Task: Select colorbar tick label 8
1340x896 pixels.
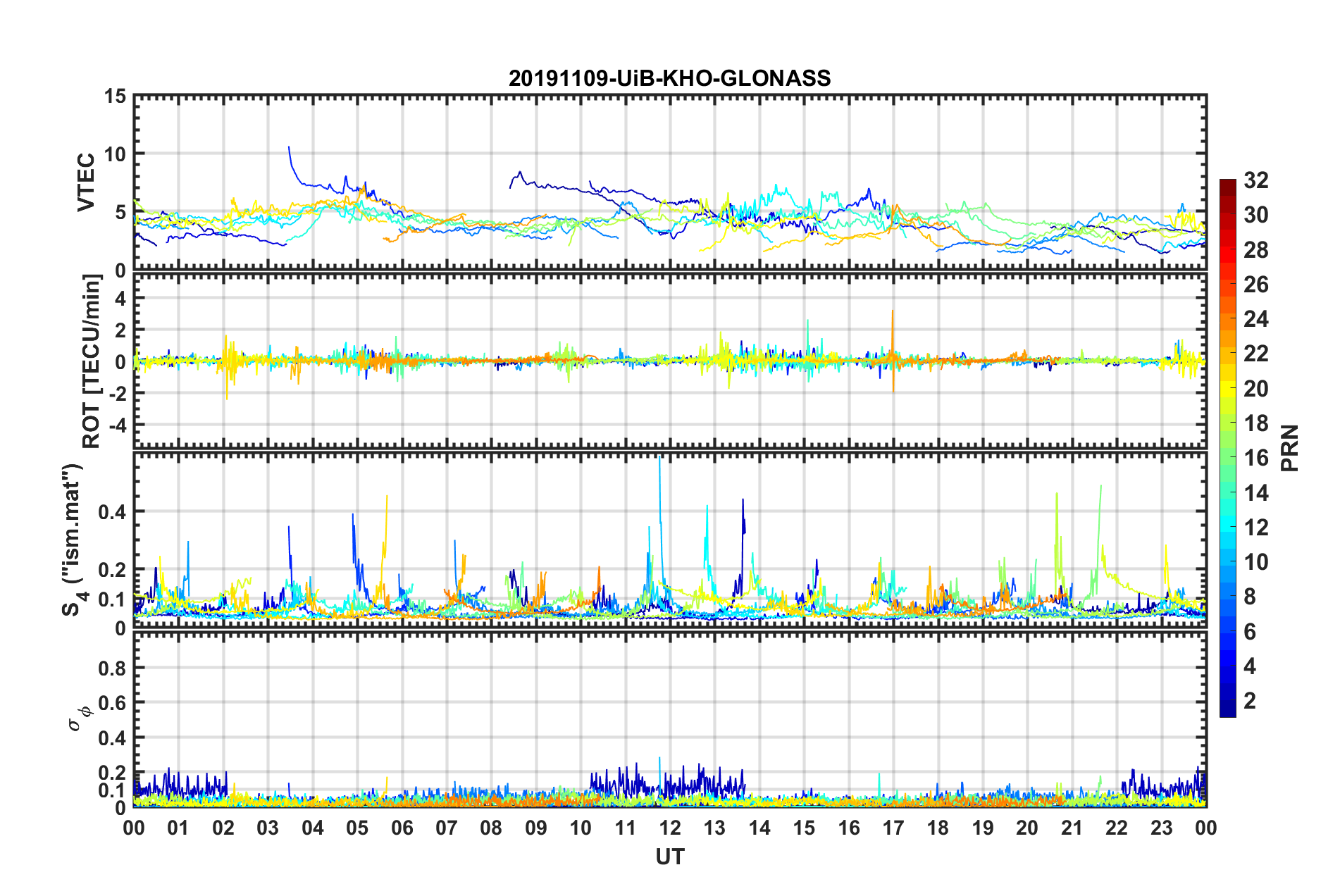Action: pos(1250,597)
